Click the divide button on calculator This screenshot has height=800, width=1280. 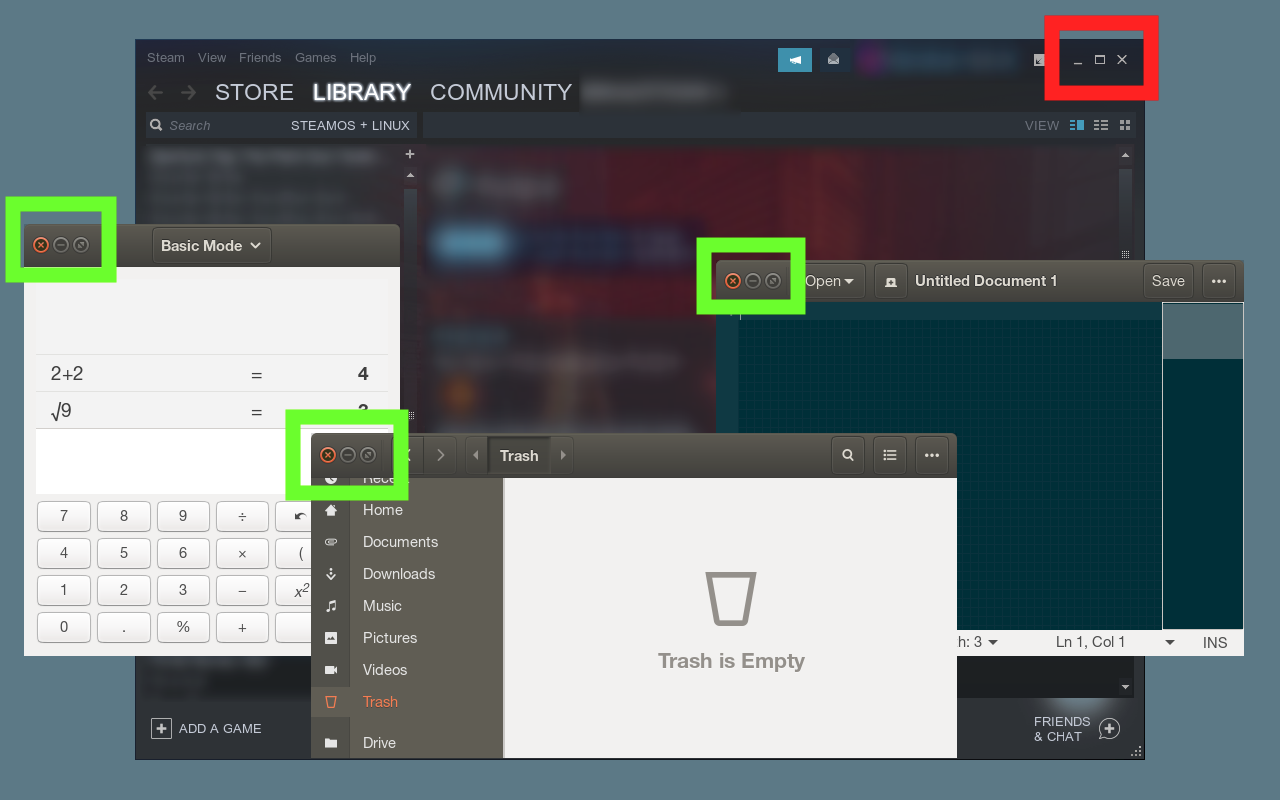[x=242, y=517]
